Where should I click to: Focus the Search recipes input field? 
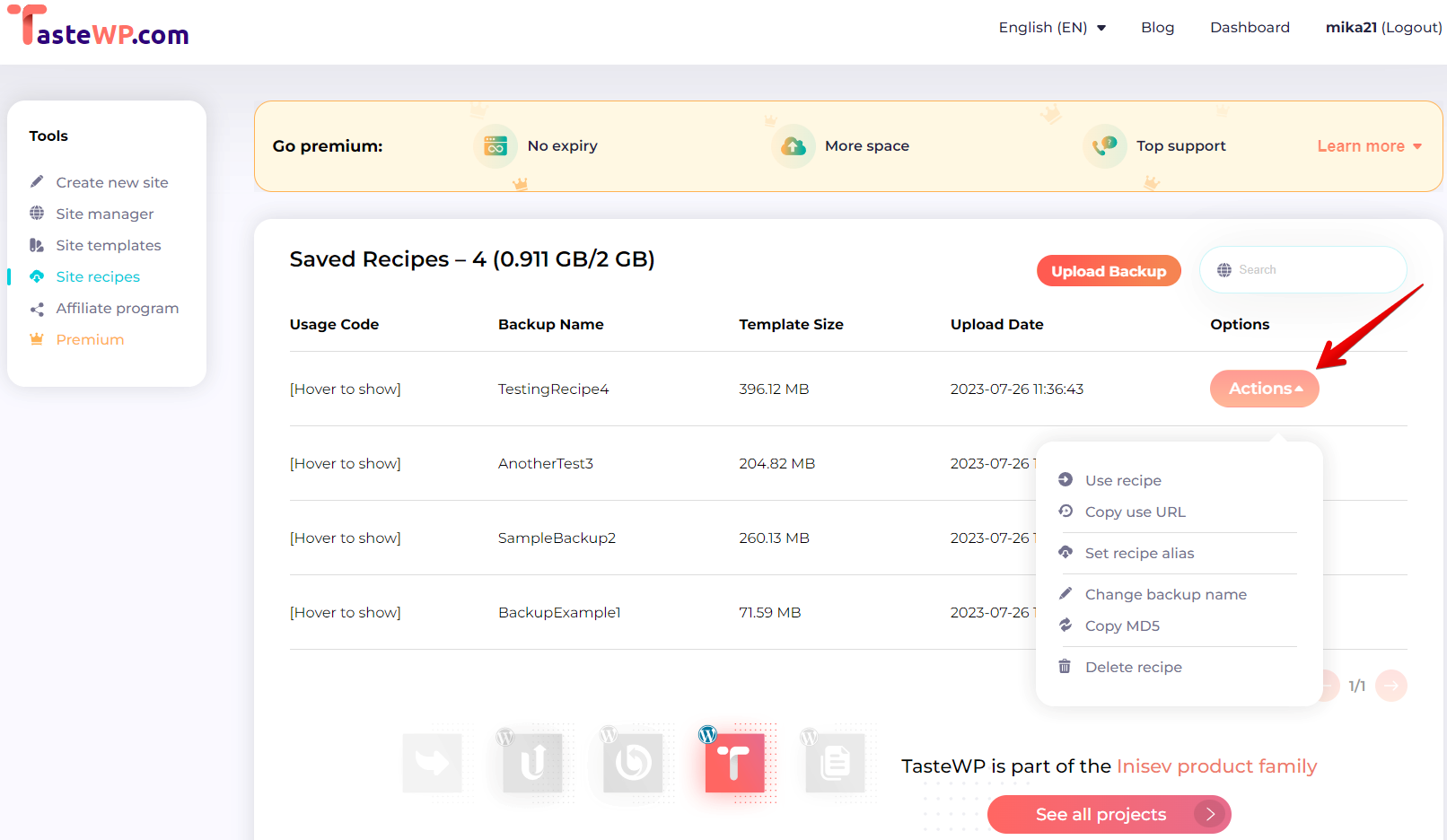click(1303, 270)
